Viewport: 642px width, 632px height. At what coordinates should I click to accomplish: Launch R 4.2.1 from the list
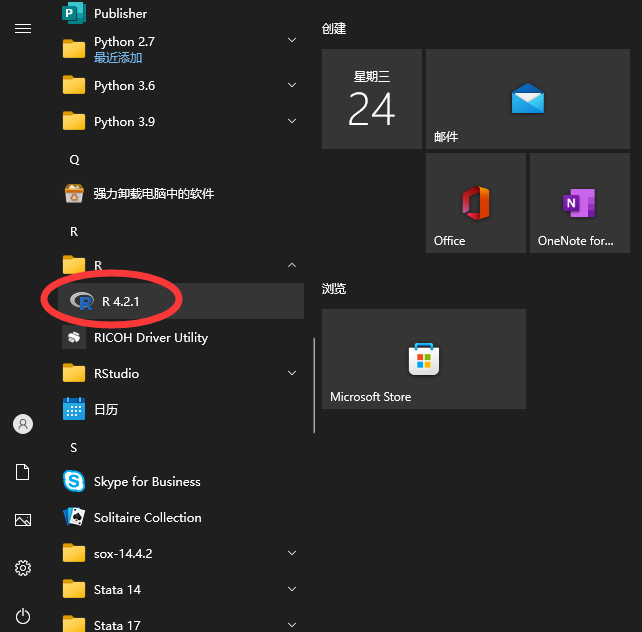tap(181, 301)
